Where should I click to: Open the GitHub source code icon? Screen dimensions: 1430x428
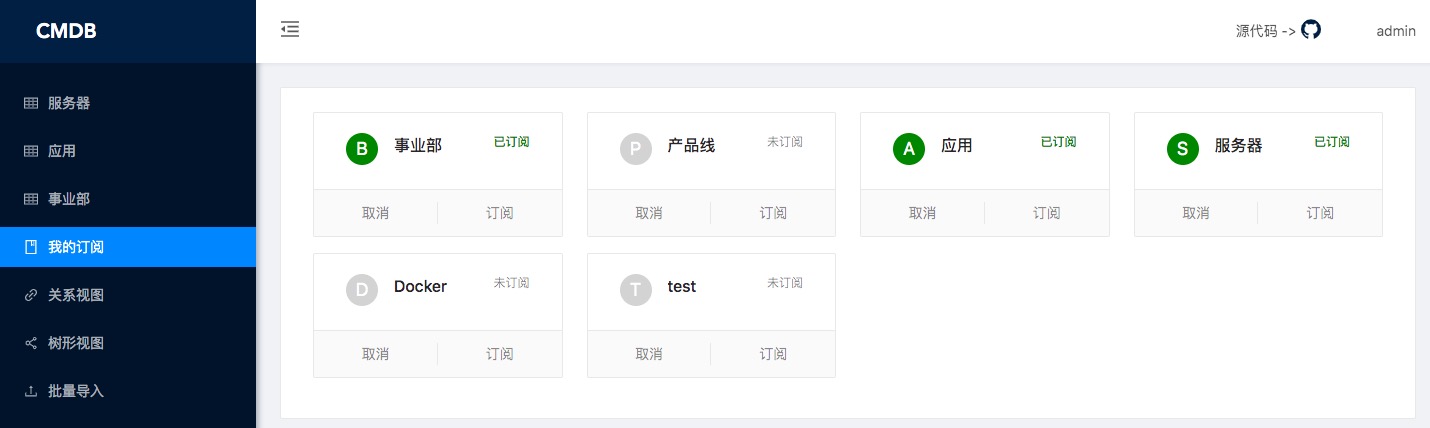pos(1311,30)
